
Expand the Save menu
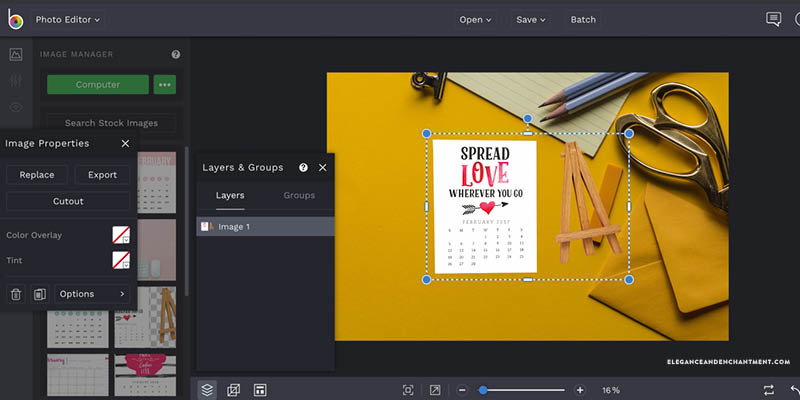click(x=530, y=19)
